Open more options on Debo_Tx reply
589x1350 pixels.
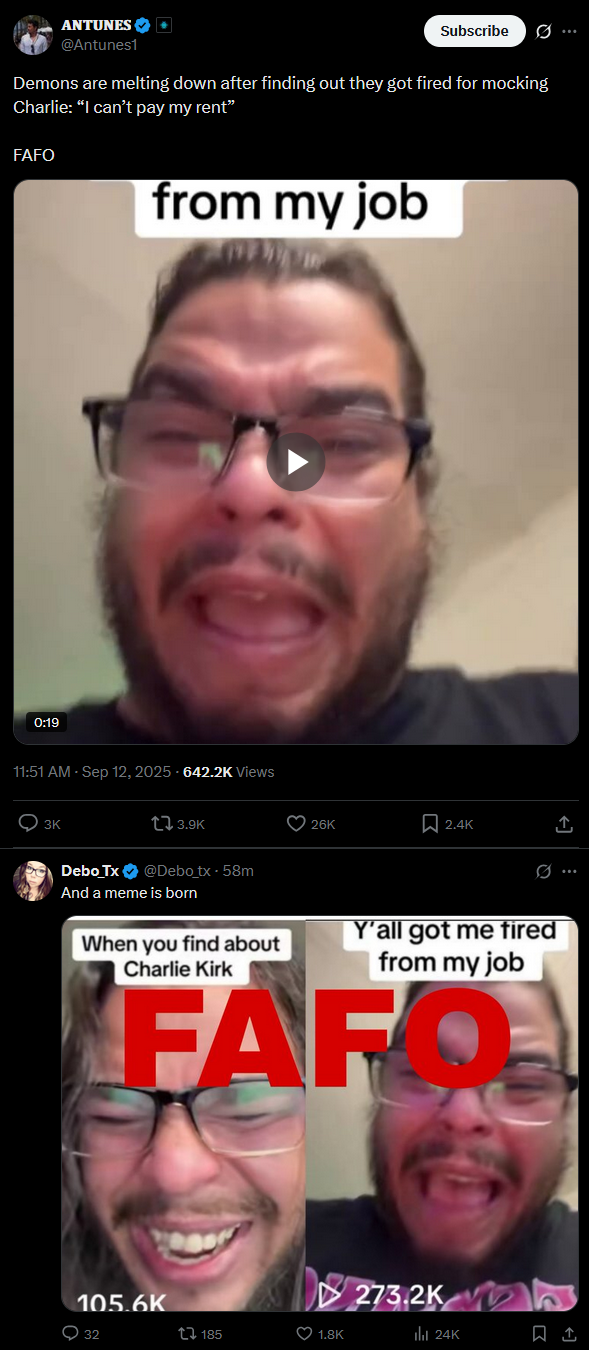tap(569, 871)
